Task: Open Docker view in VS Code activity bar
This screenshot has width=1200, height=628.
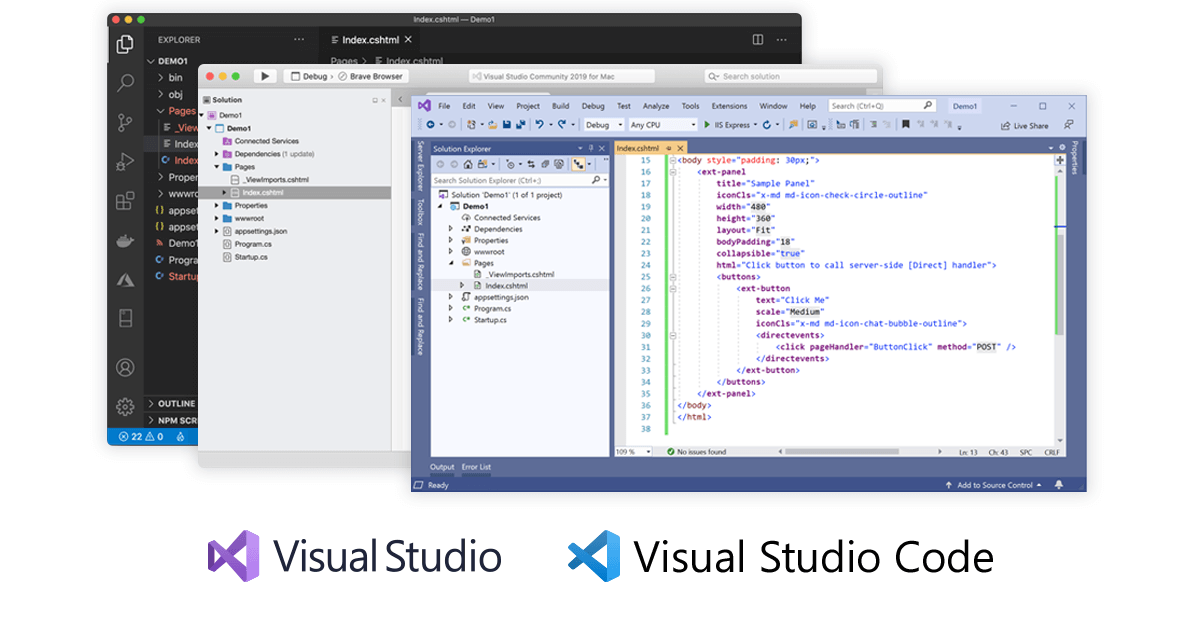Action: [x=125, y=240]
